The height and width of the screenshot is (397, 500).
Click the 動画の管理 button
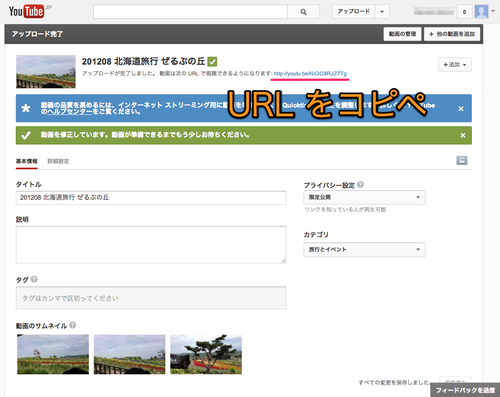pos(402,34)
